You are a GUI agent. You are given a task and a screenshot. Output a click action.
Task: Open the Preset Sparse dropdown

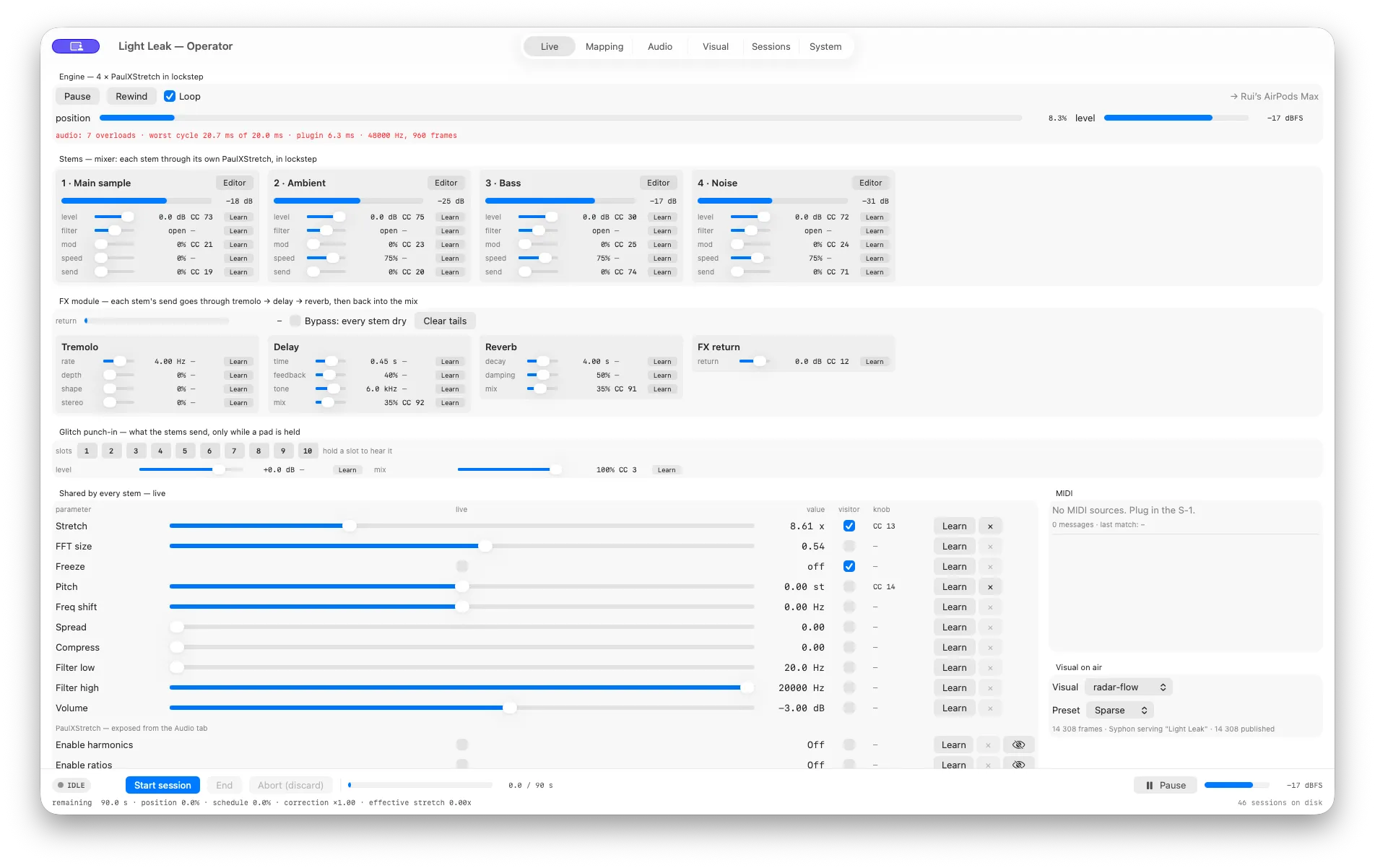[x=1120, y=711]
